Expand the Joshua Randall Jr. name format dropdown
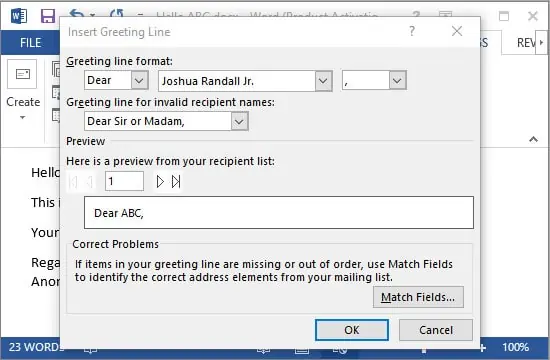The image size is (550, 360). (323, 81)
